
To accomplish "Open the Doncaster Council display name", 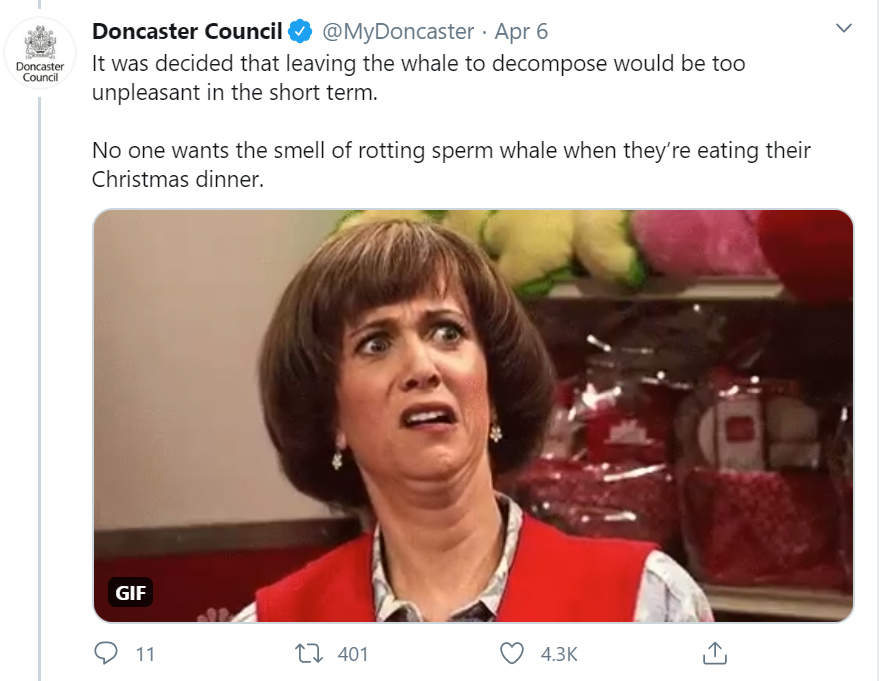I will click(x=187, y=31).
